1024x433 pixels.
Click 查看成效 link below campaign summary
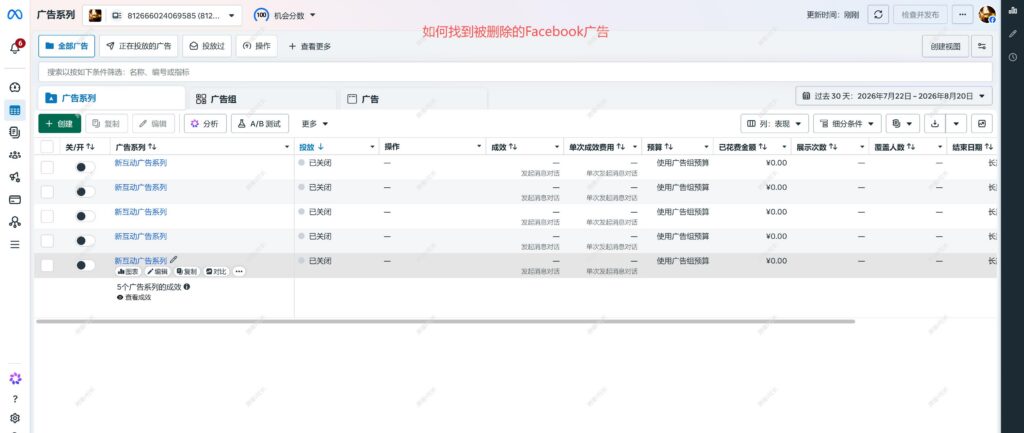(134, 297)
